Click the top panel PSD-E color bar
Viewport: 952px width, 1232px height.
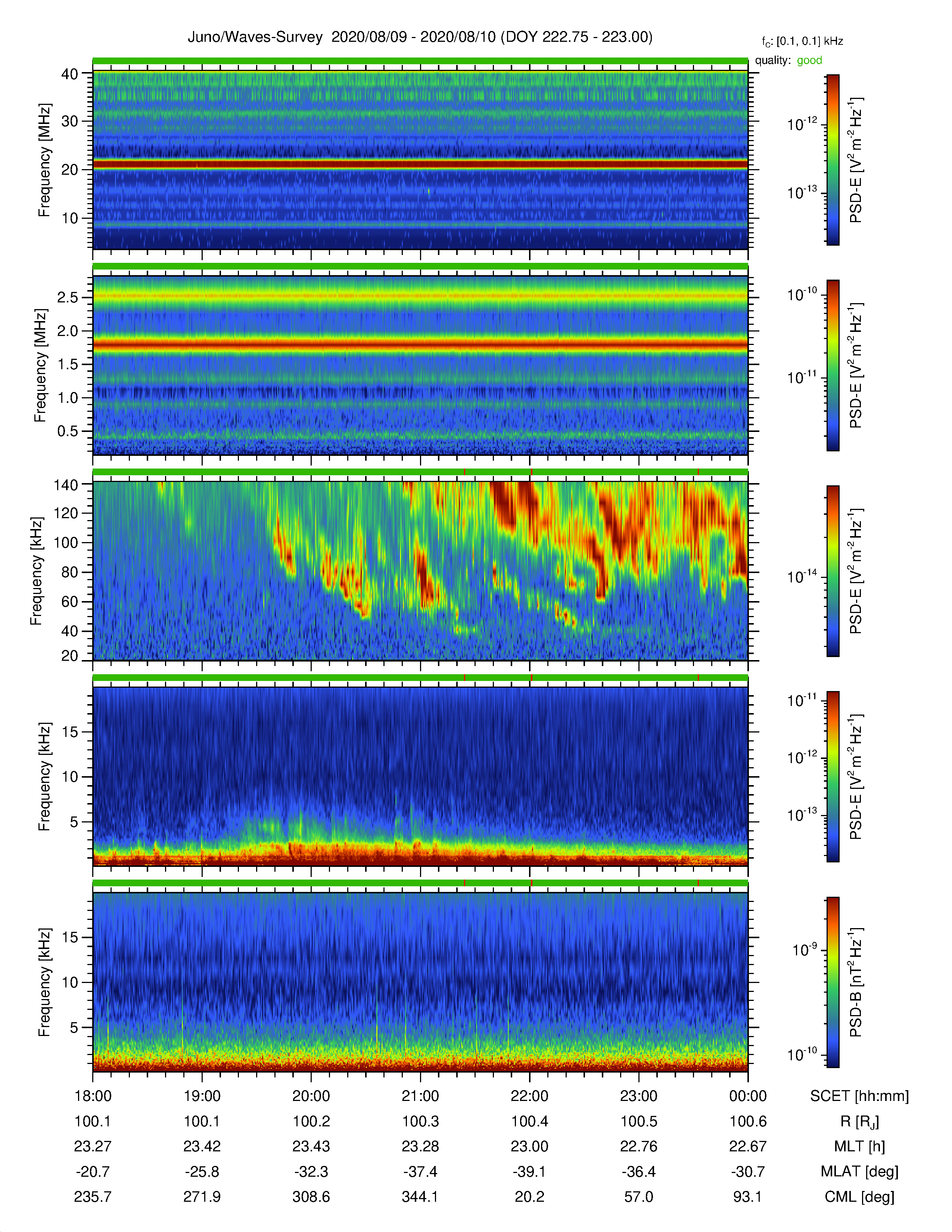(x=833, y=160)
